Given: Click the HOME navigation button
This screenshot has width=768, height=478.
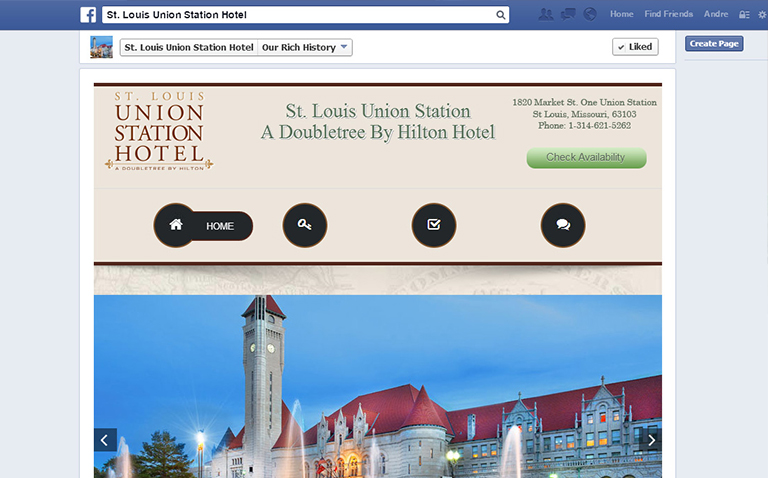Looking at the screenshot, I should point(203,225).
